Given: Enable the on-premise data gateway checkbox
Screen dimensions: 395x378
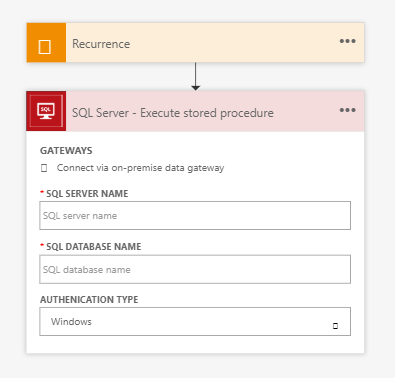Looking at the screenshot, I should [x=44, y=168].
